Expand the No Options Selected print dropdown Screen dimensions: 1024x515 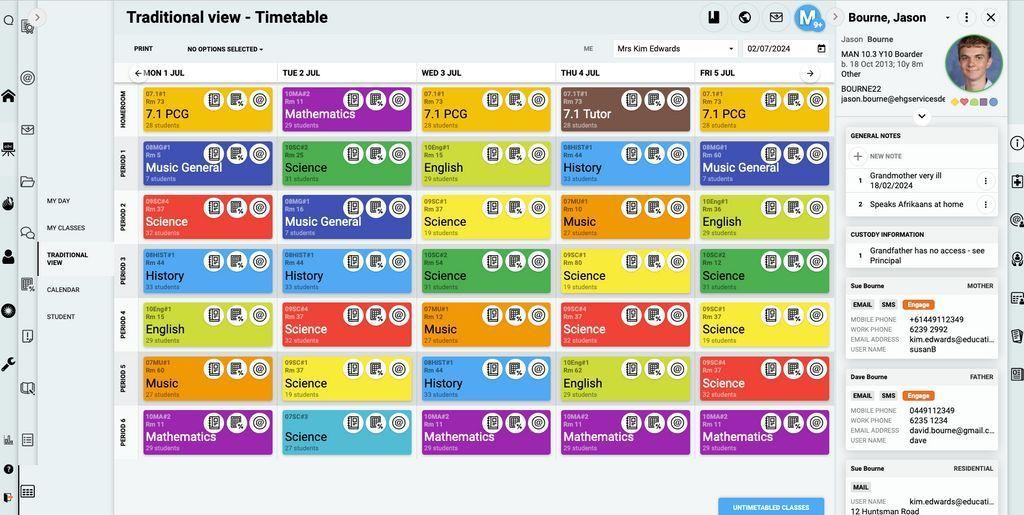[x=225, y=49]
